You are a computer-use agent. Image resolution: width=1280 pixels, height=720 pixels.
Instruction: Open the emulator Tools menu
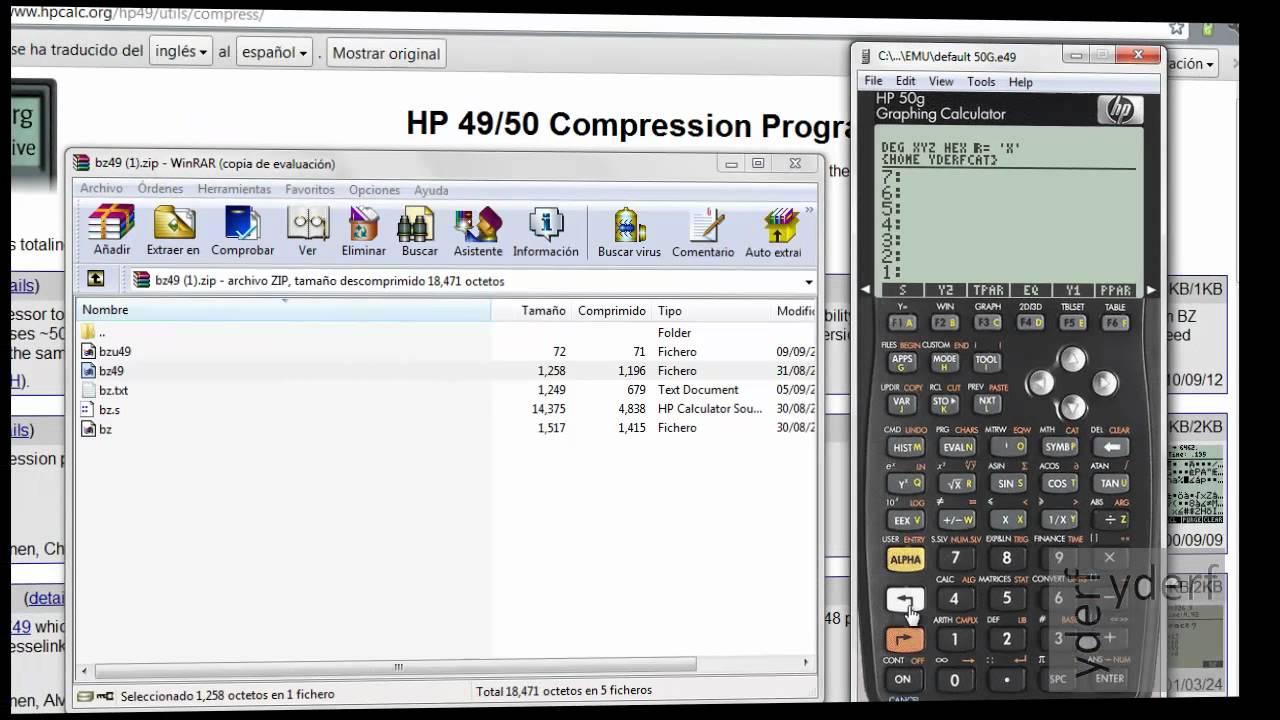(x=981, y=81)
